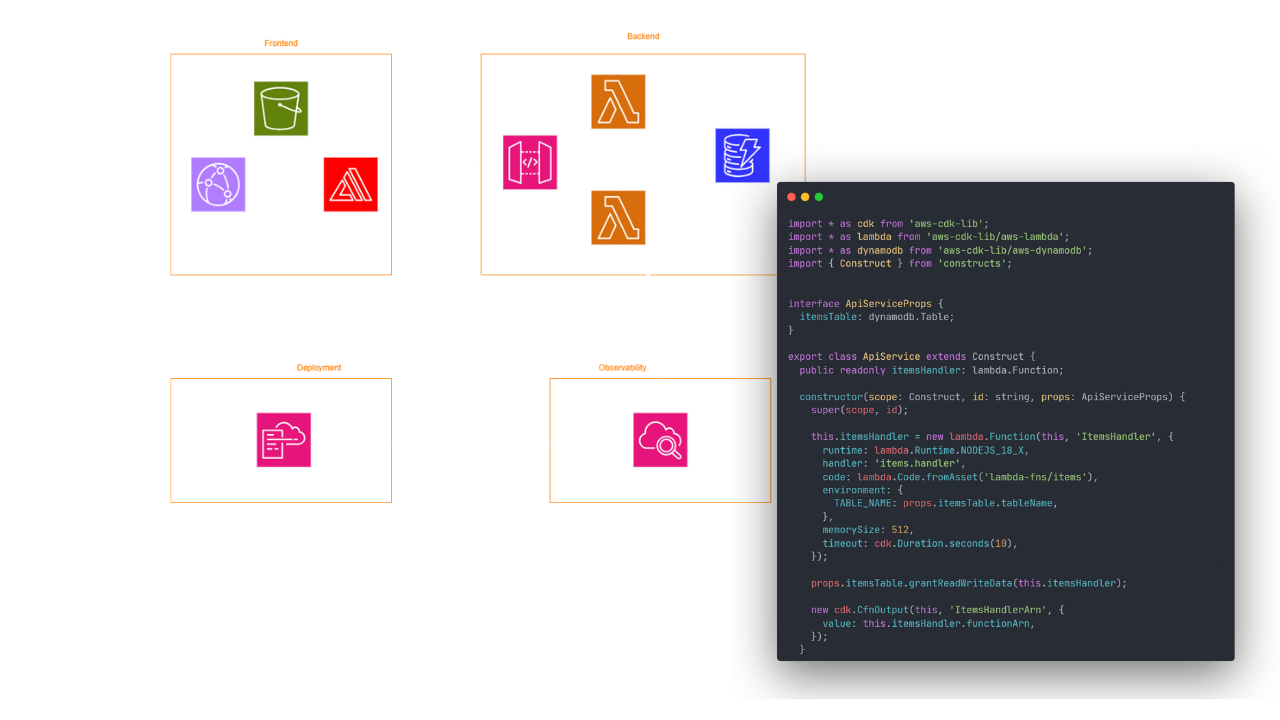The image size is (1280, 720).
Task: Select the red Amplify icon
Action: (x=351, y=184)
